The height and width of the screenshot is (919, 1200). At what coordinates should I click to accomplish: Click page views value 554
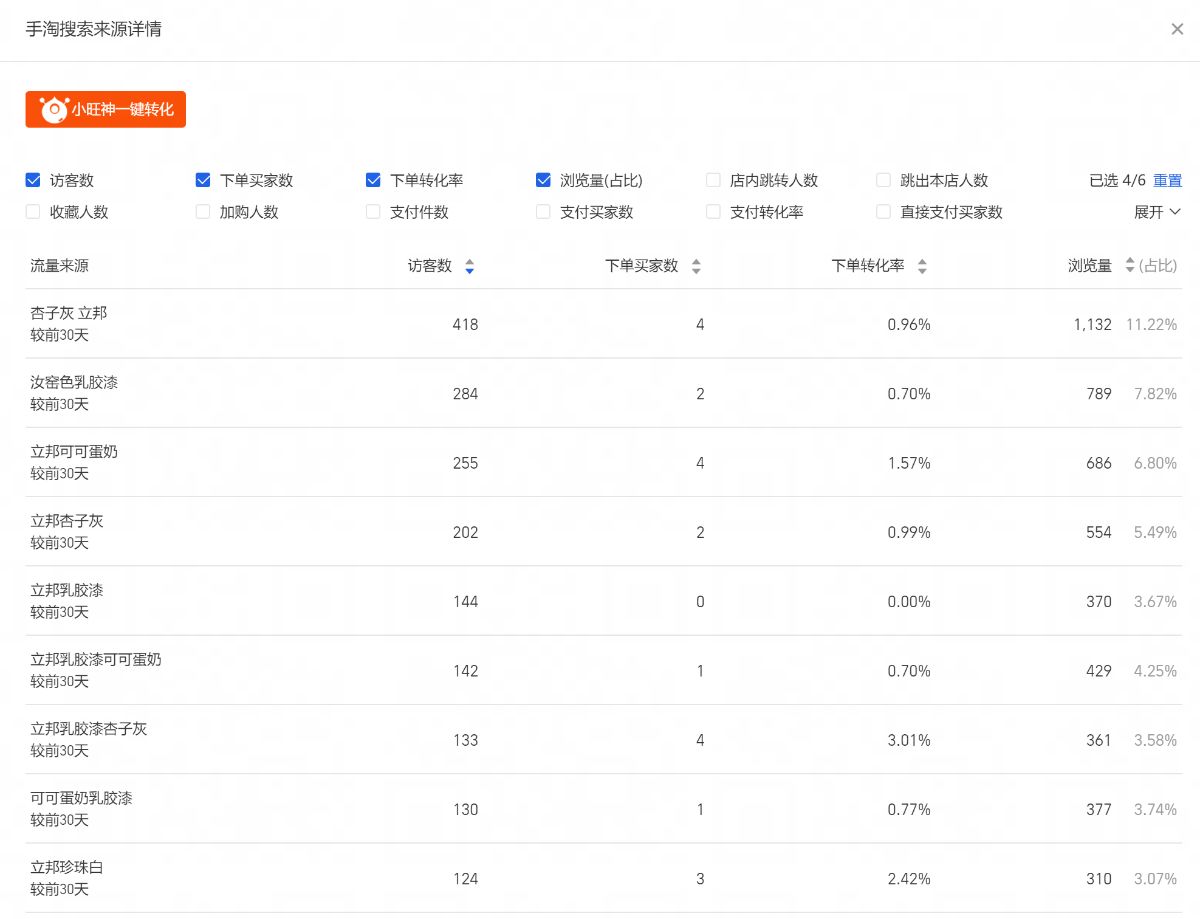pos(1099,532)
